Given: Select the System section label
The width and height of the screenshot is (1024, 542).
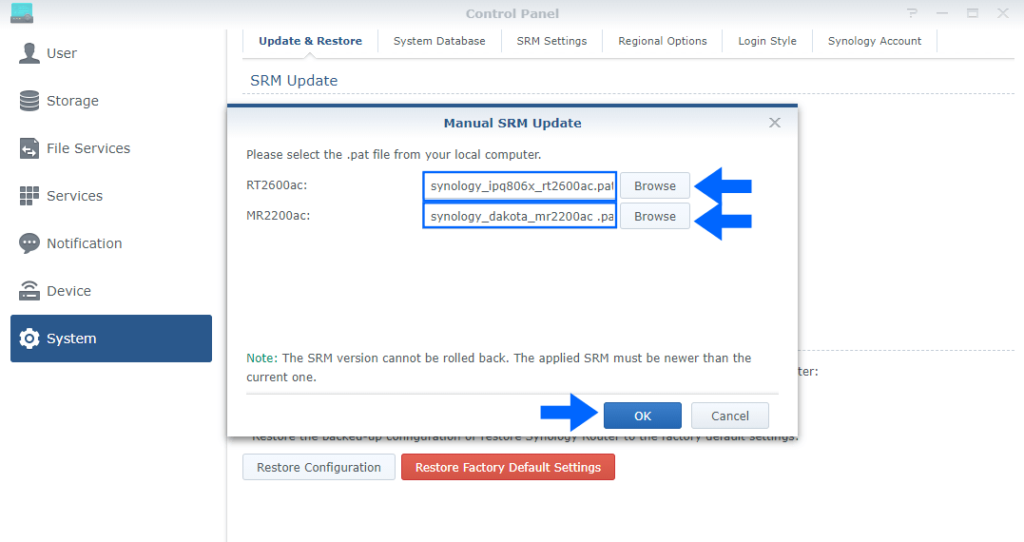Looking at the screenshot, I should [x=71, y=339].
